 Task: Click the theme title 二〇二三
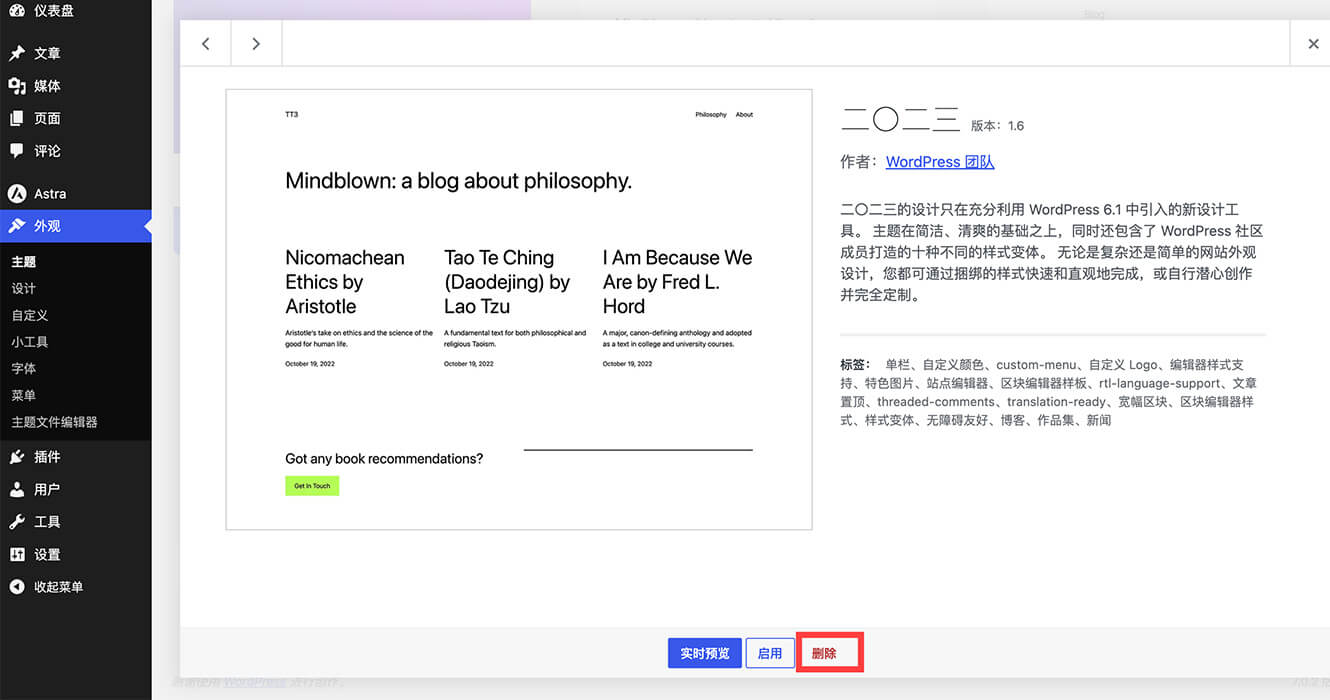tap(901, 120)
